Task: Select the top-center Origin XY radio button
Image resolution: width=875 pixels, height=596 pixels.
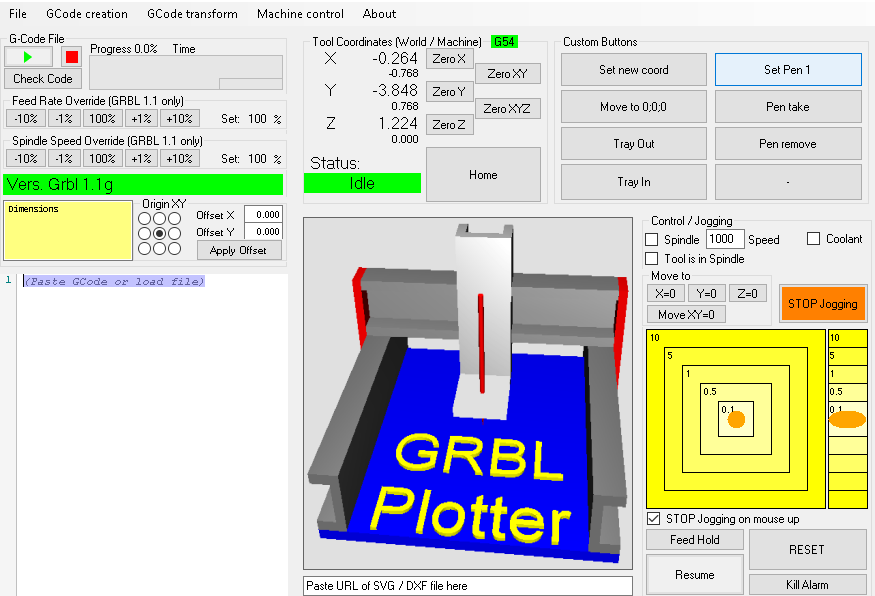Action: click(160, 218)
